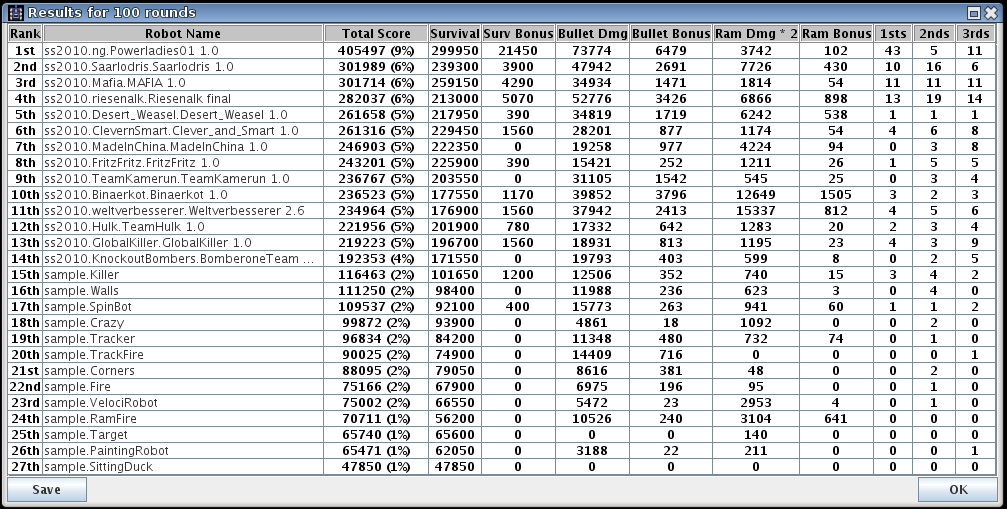Screen dimensions: 1007x509
Task: Click the Rank column header
Action: (x=24, y=34)
